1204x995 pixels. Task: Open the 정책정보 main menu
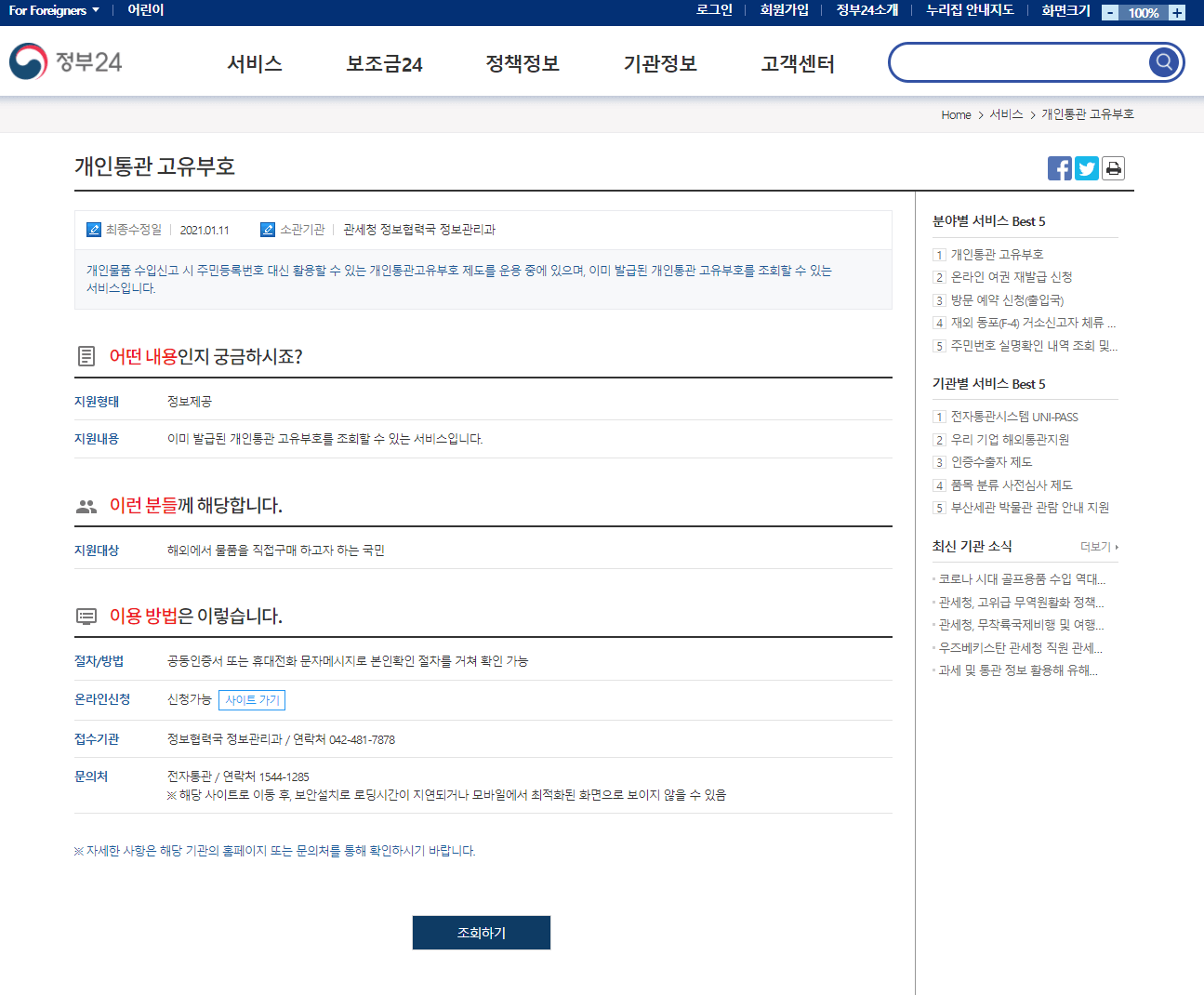click(x=523, y=63)
